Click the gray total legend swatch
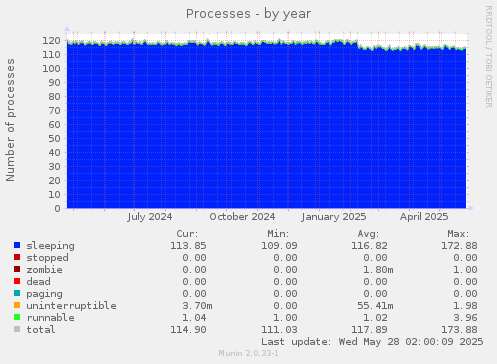Image resolution: width=497 pixels, height=364 pixels. tap(17, 329)
